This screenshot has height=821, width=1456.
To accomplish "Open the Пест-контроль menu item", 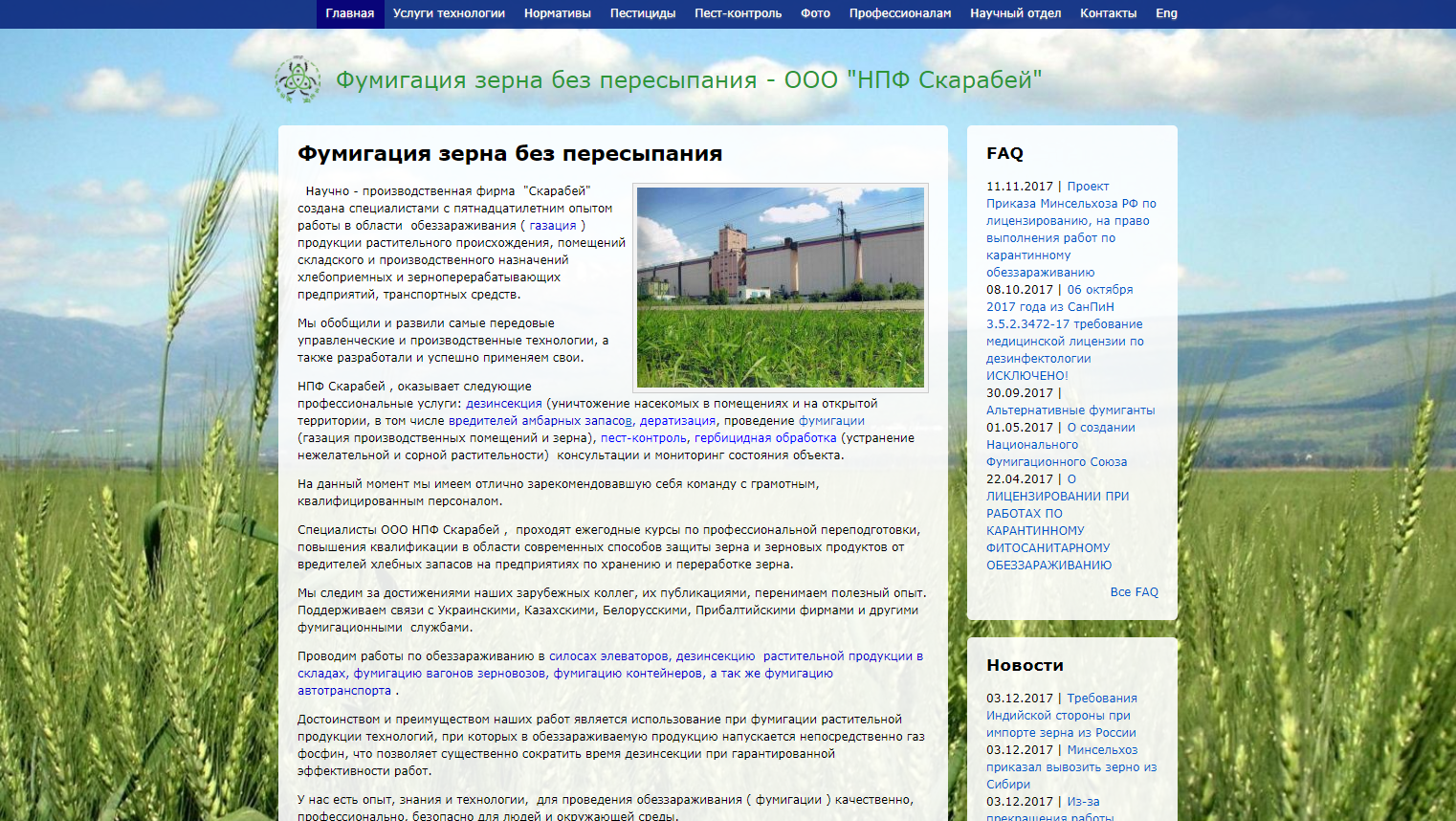I will pos(738,13).
